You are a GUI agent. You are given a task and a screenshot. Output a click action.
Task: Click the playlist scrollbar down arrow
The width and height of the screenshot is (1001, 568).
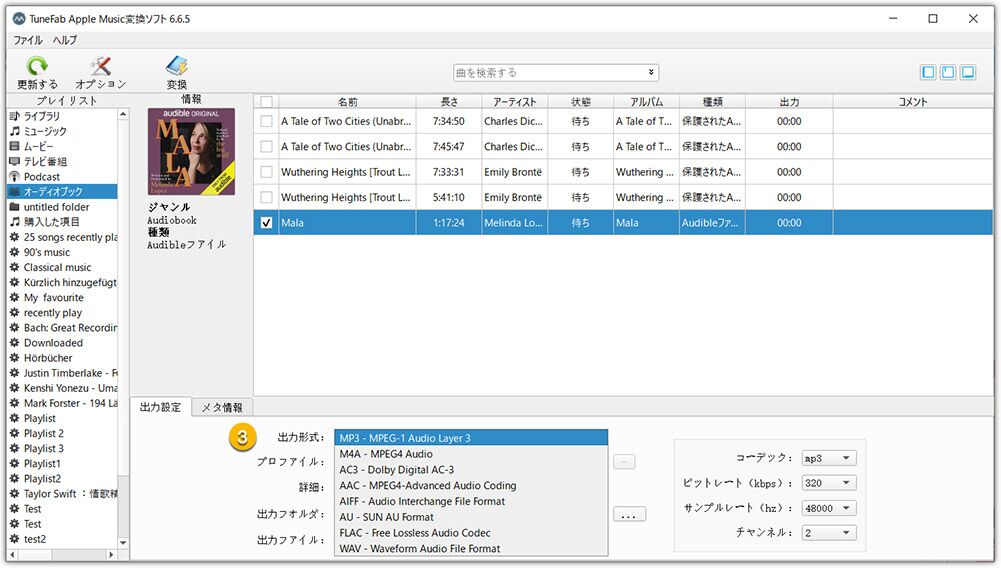(x=123, y=542)
